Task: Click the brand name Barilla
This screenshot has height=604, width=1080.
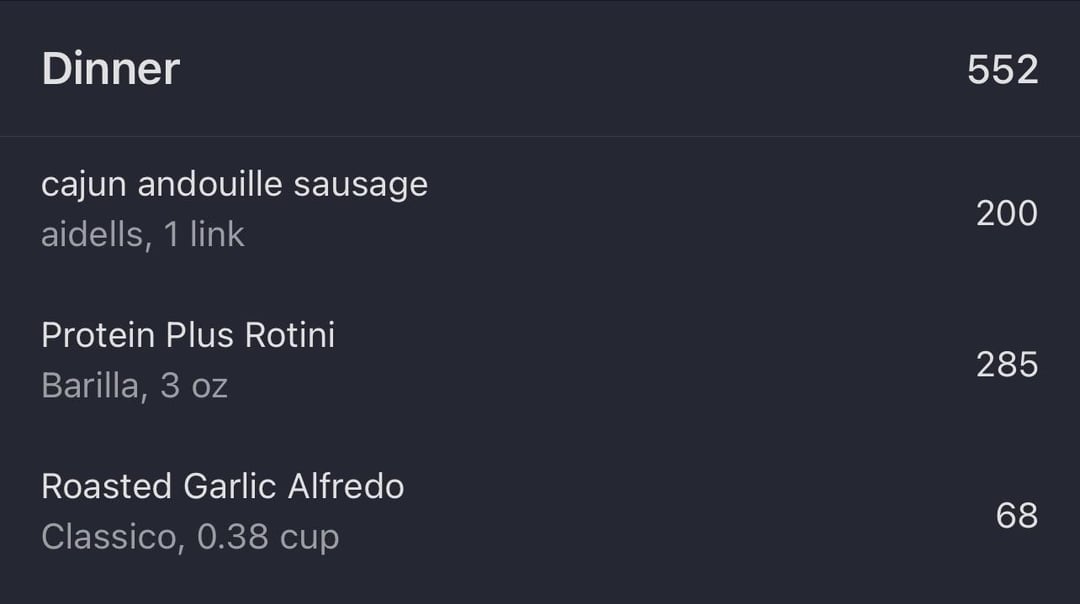Action: click(x=90, y=386)
